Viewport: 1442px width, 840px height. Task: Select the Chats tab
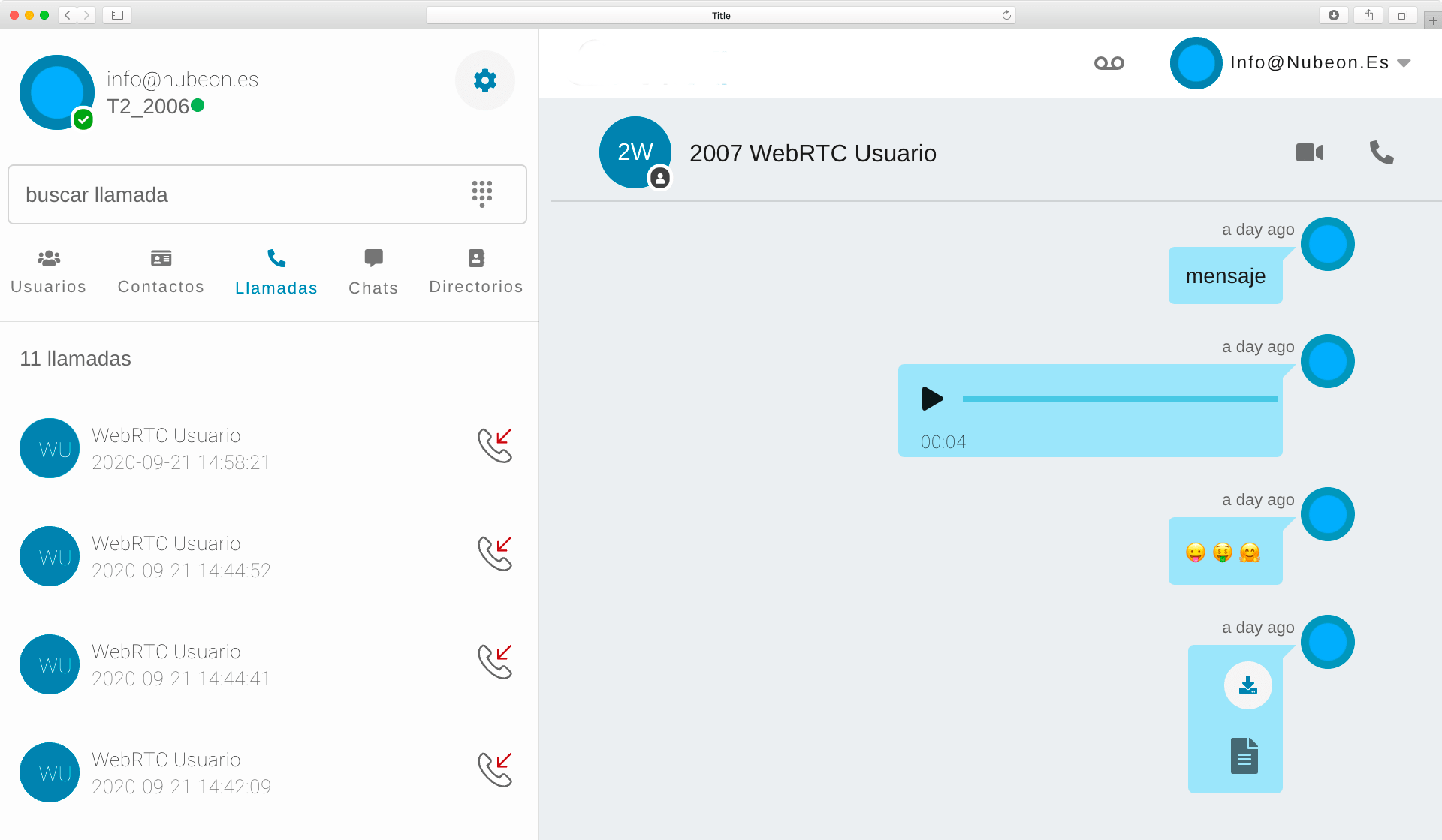(x=373, y=271)
